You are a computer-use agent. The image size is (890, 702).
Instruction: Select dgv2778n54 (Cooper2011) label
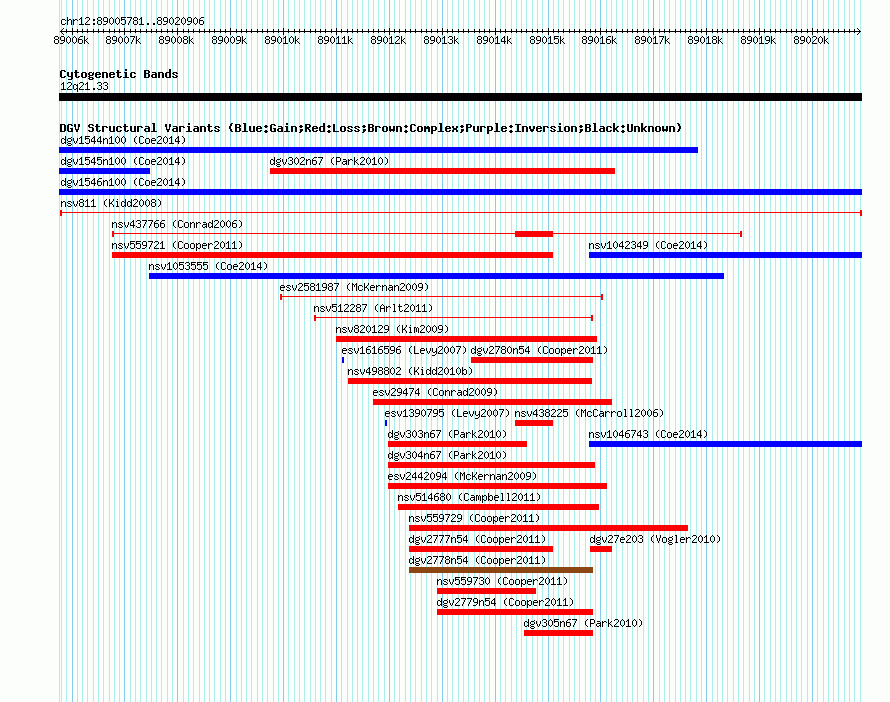pyautogui.click(x=477, y=560)
